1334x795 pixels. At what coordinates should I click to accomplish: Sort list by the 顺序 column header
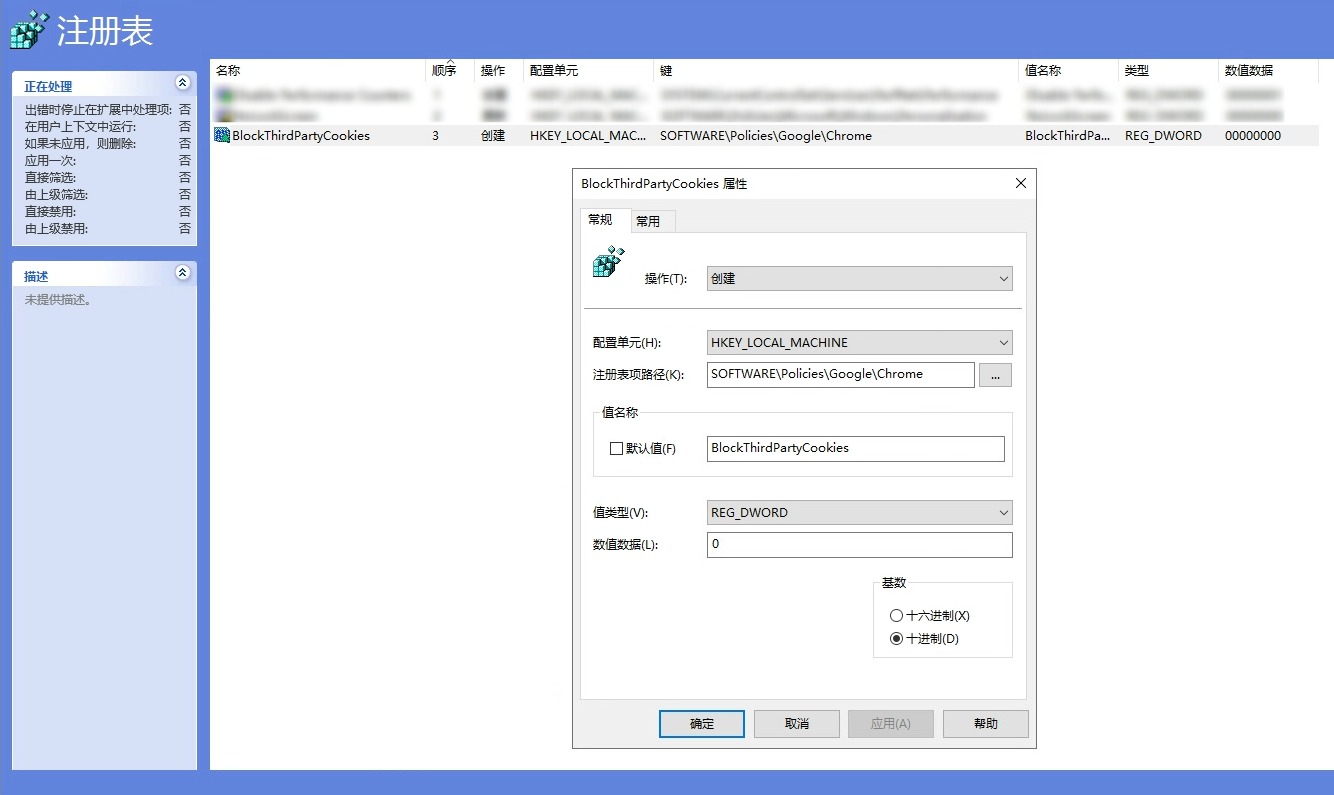click(x=444, y=71)
